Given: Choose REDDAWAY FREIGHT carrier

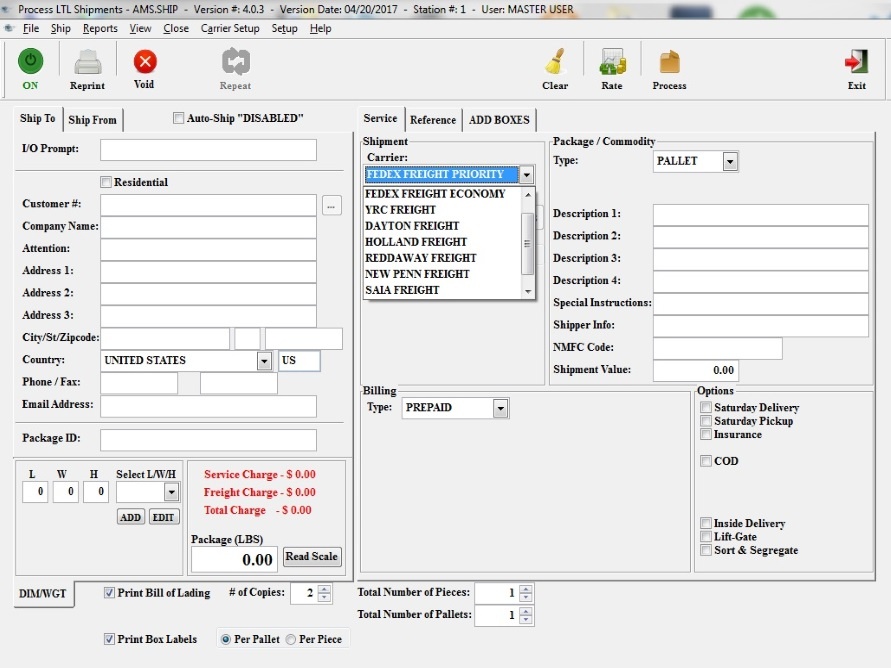Looking at the screenshot, I should coord(442,258).
